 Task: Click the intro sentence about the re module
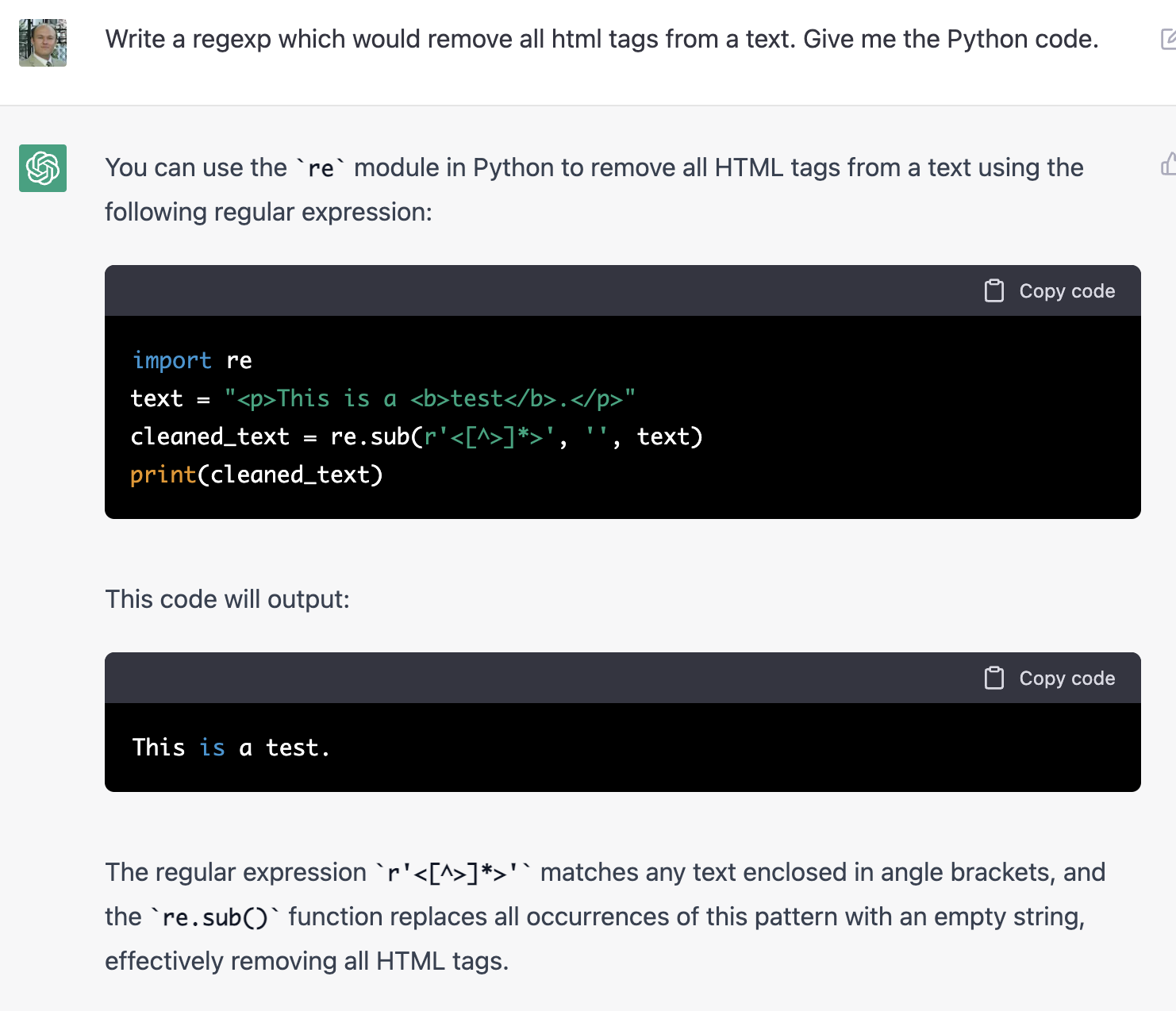tap(594, 190)
